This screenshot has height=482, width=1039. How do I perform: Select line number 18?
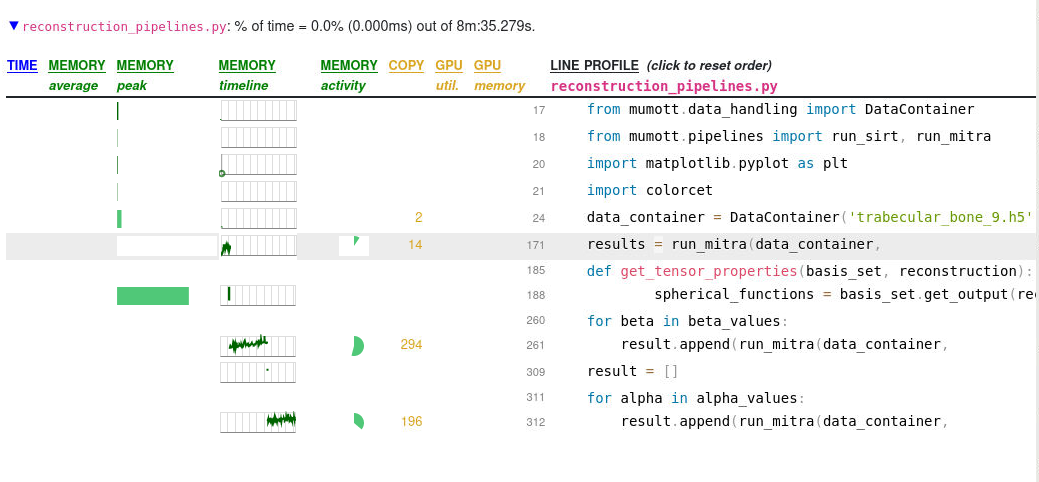[539, 137]
